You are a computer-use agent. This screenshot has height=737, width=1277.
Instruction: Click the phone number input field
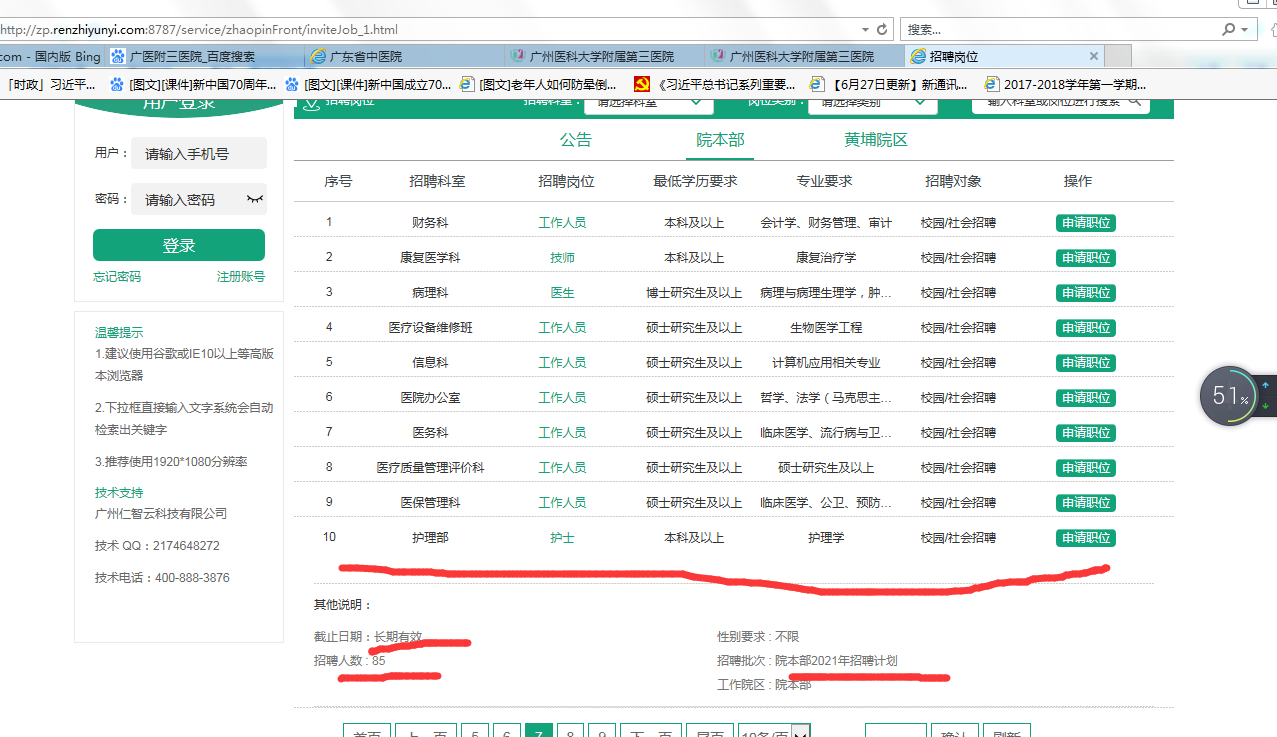click(199, 154)
